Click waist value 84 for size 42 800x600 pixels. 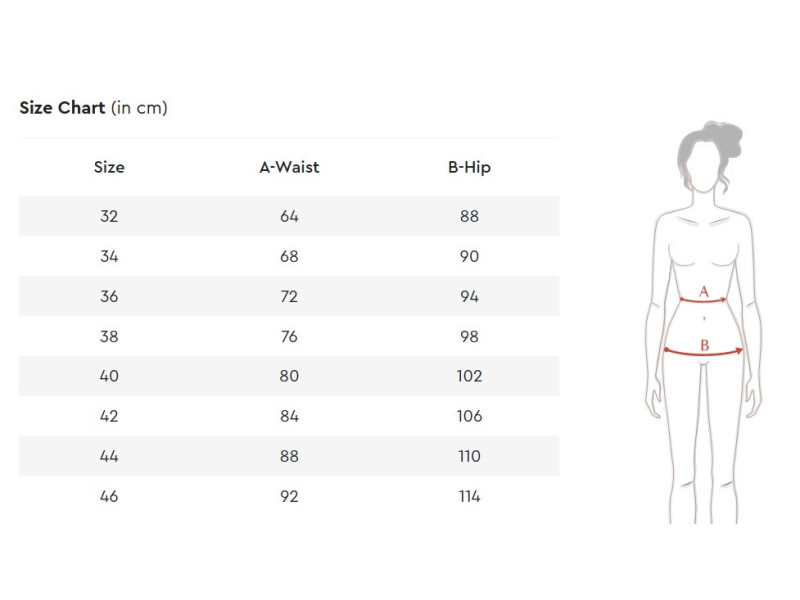[289, 416]
